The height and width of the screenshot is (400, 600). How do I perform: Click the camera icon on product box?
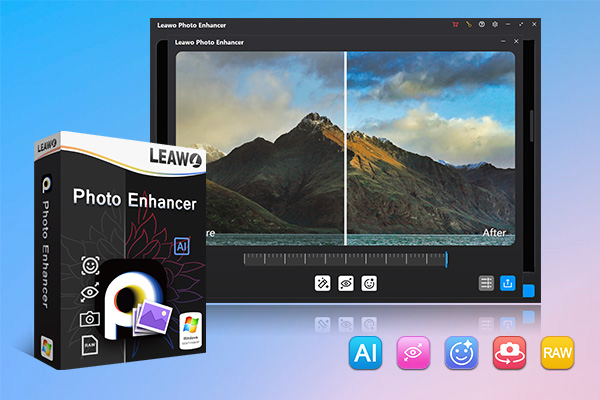(90, 318)
